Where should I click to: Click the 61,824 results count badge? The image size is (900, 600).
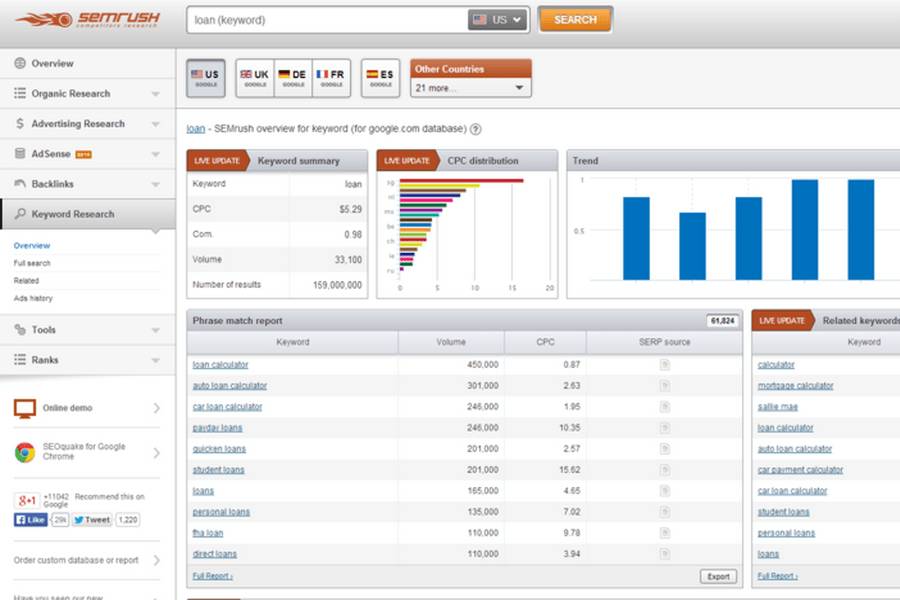pyautogui.click(x=722, y=321)
